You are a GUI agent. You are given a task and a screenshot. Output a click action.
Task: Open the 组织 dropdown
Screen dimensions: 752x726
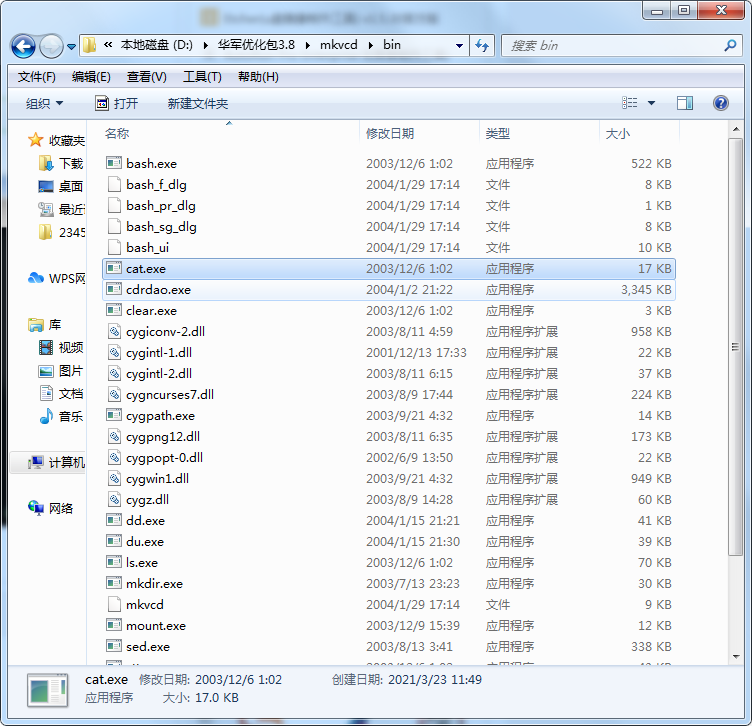45,103
